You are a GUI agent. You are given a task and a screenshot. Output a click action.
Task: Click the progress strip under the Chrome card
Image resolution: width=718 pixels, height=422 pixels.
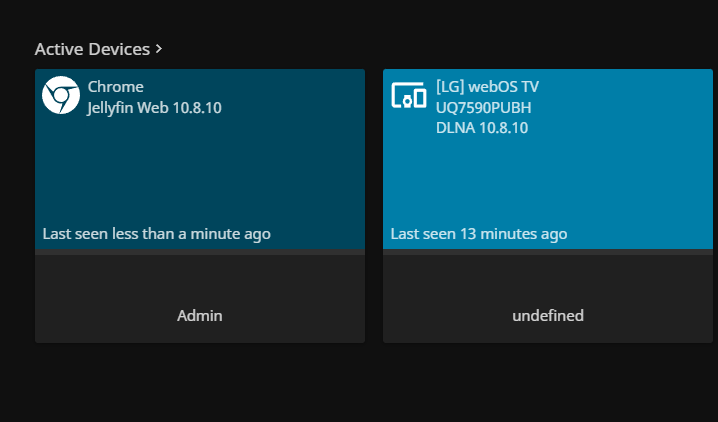(200, 252)
